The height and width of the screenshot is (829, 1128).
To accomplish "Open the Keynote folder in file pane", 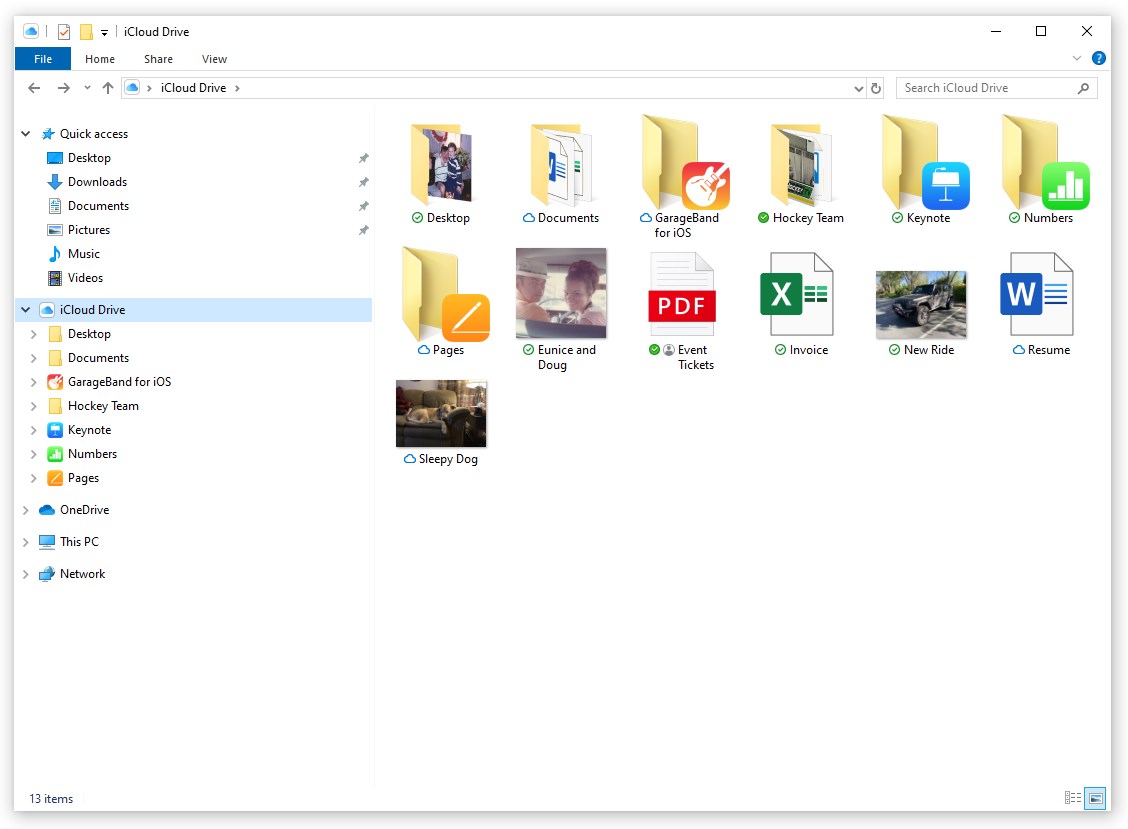I will coord(925,163).
